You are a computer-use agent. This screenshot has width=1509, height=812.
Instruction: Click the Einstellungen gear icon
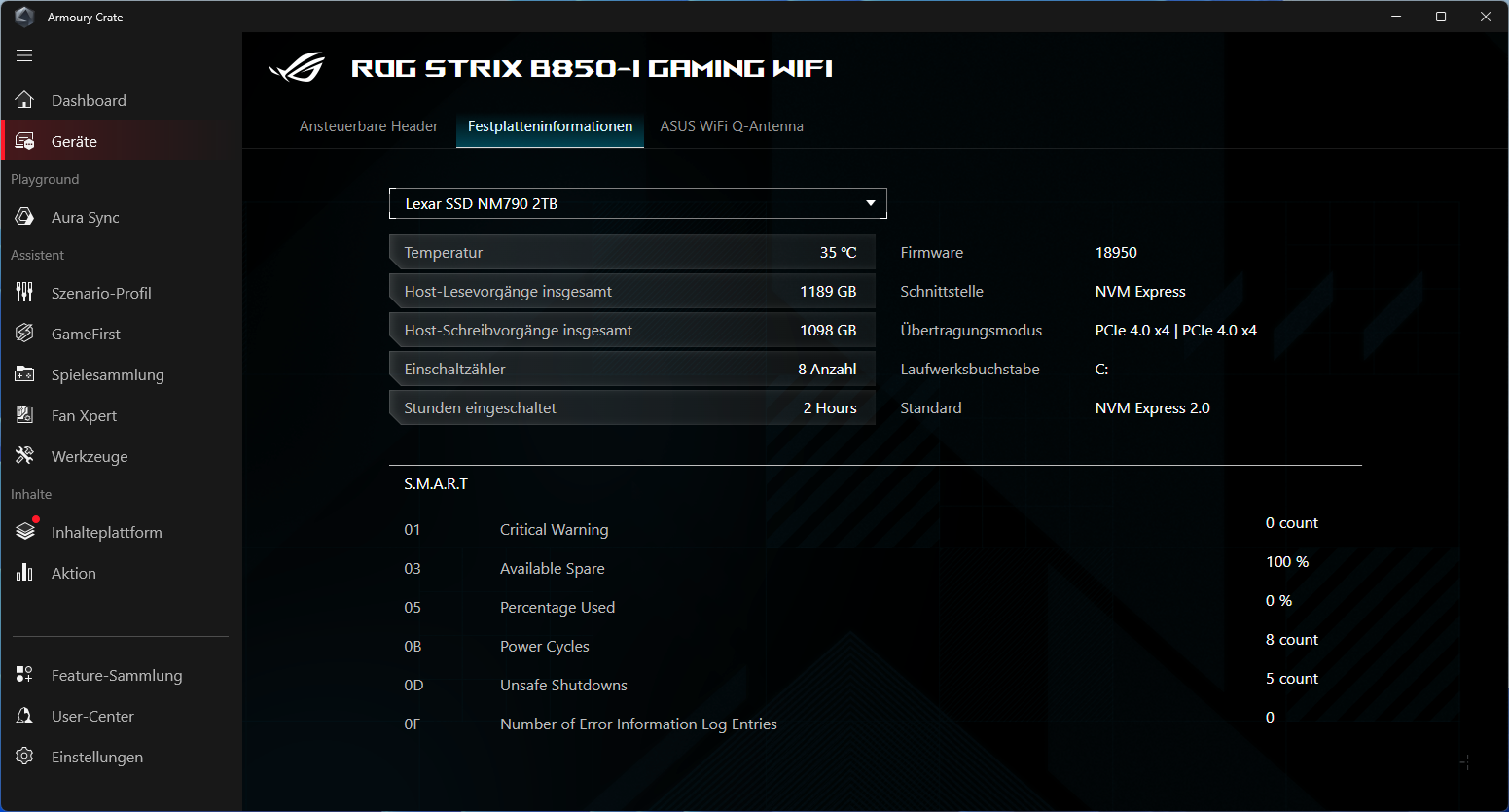pyautogui.click(x=25, y=757)
